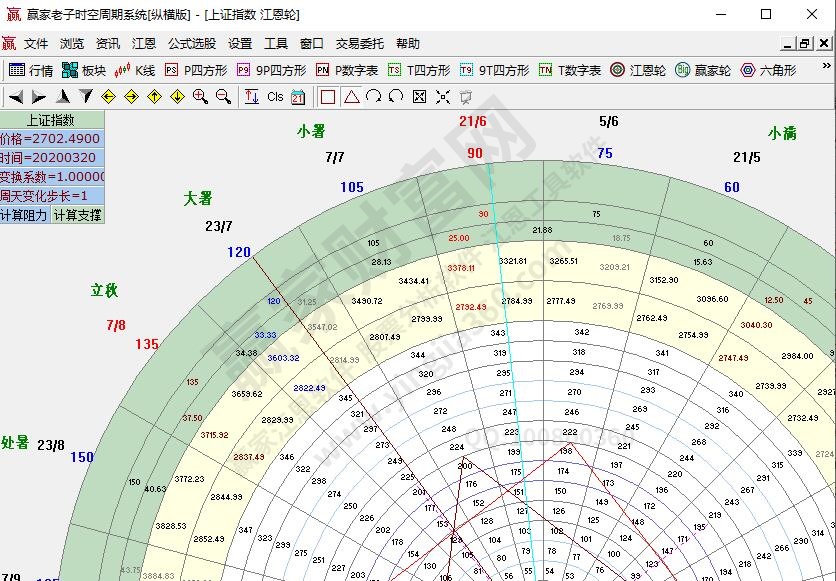Click the Cls clear screen icon

tap(276, 97)
